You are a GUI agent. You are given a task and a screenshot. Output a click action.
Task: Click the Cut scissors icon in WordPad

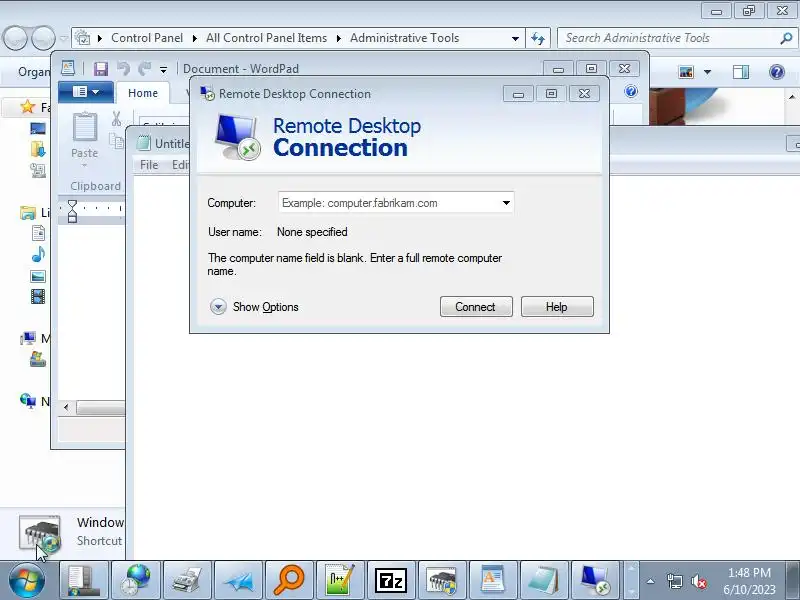[116, 119]
